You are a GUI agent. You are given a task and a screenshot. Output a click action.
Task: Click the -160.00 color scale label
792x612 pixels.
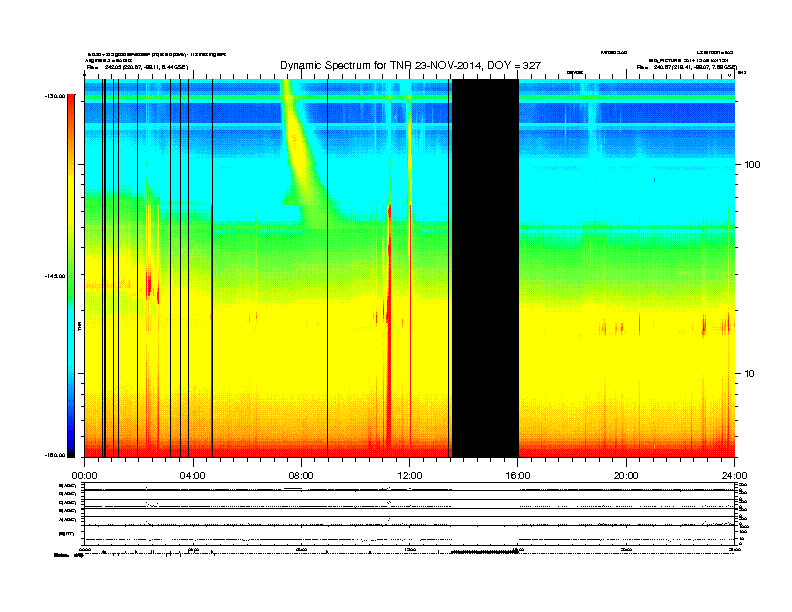coord(55,455)
